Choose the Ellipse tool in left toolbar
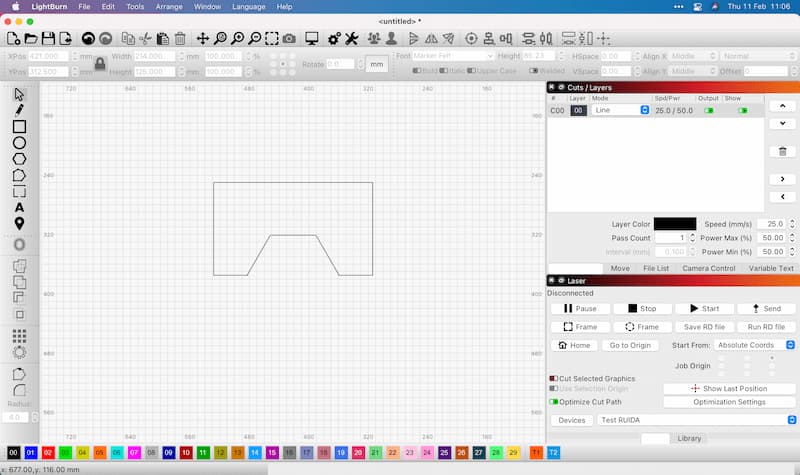Image resolution: width=800 pixels, height=475 pixels. [19, 143]
